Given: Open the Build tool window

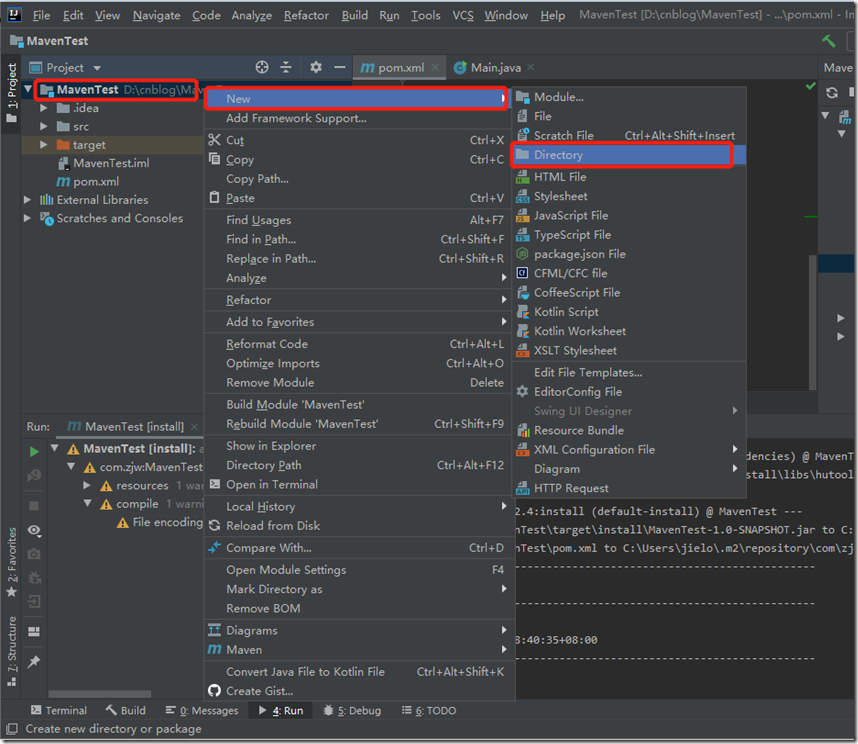Looking at the screenshot, I should point(125,711).
